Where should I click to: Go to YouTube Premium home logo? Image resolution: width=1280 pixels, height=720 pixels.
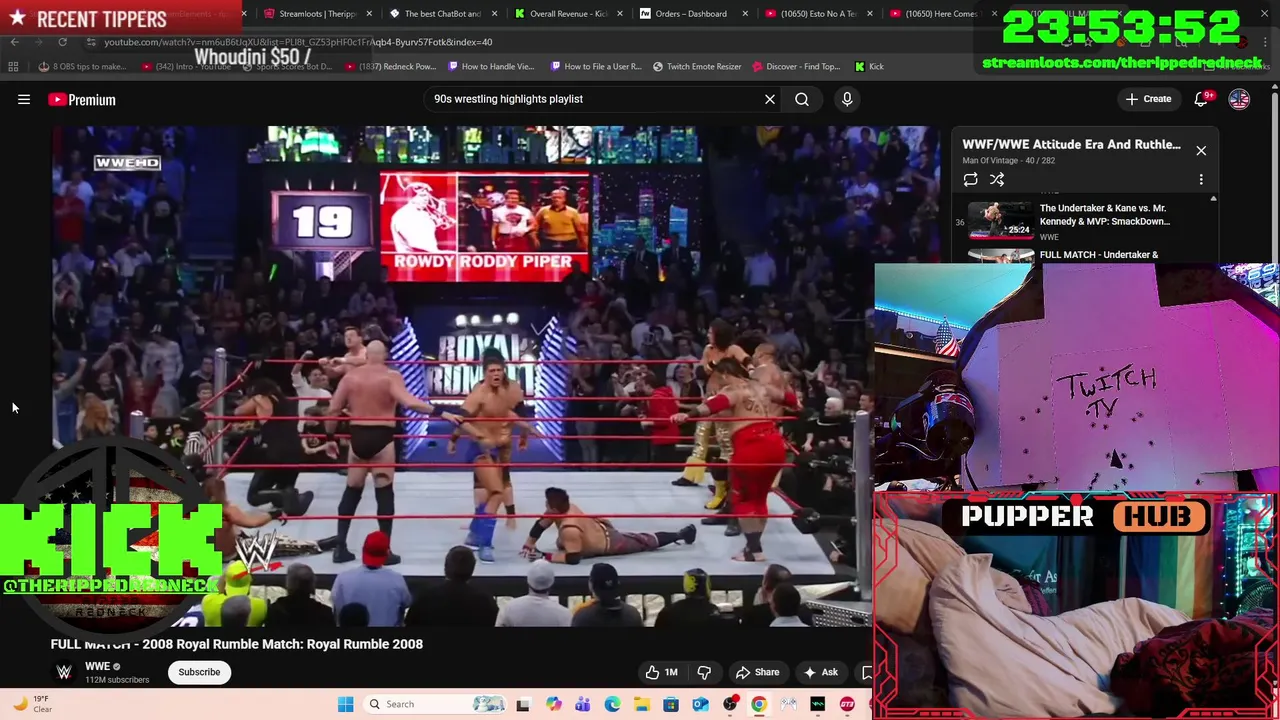pyautogui.click(x=82, y=99)
